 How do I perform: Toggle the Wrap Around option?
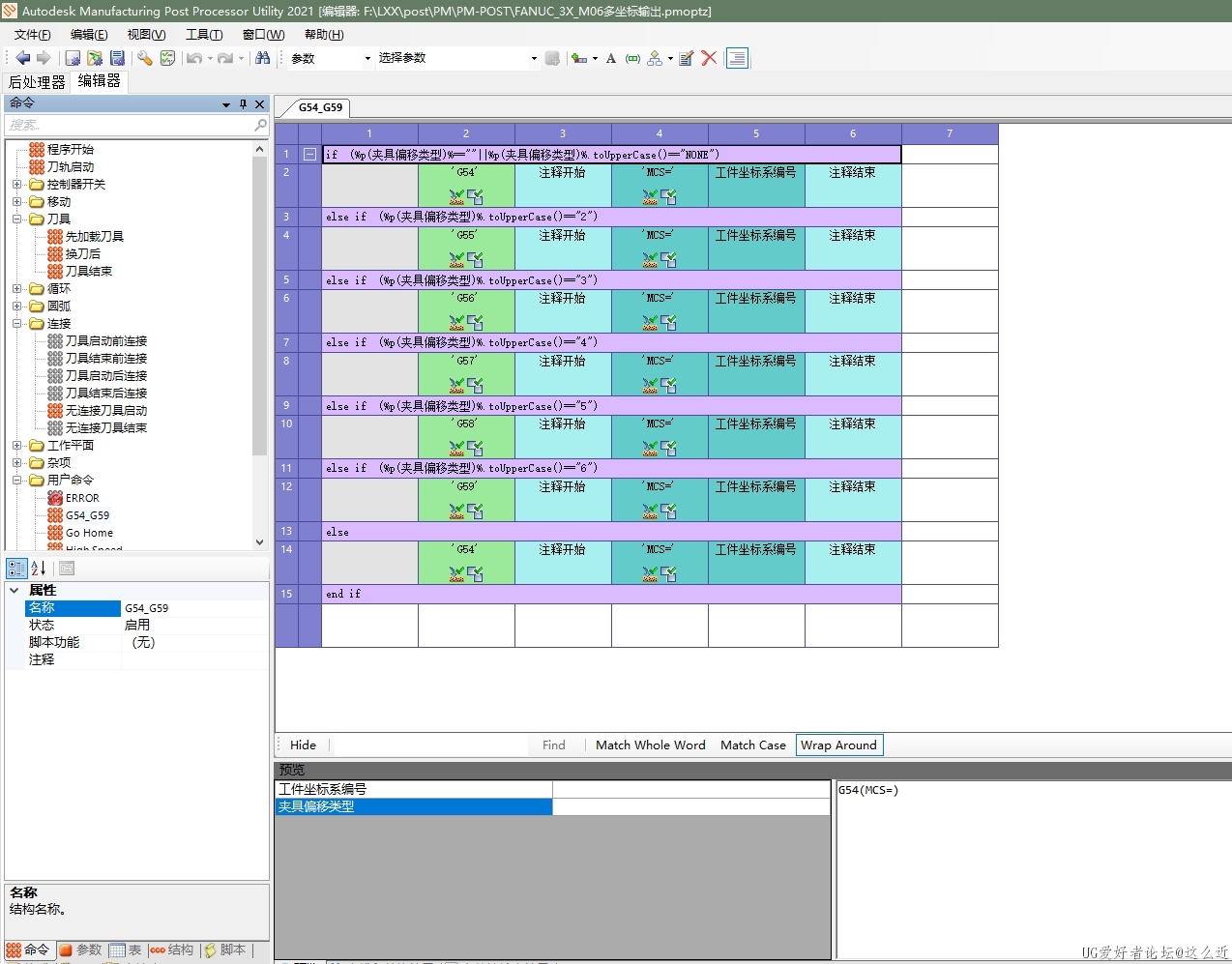[x=838, y=745]
